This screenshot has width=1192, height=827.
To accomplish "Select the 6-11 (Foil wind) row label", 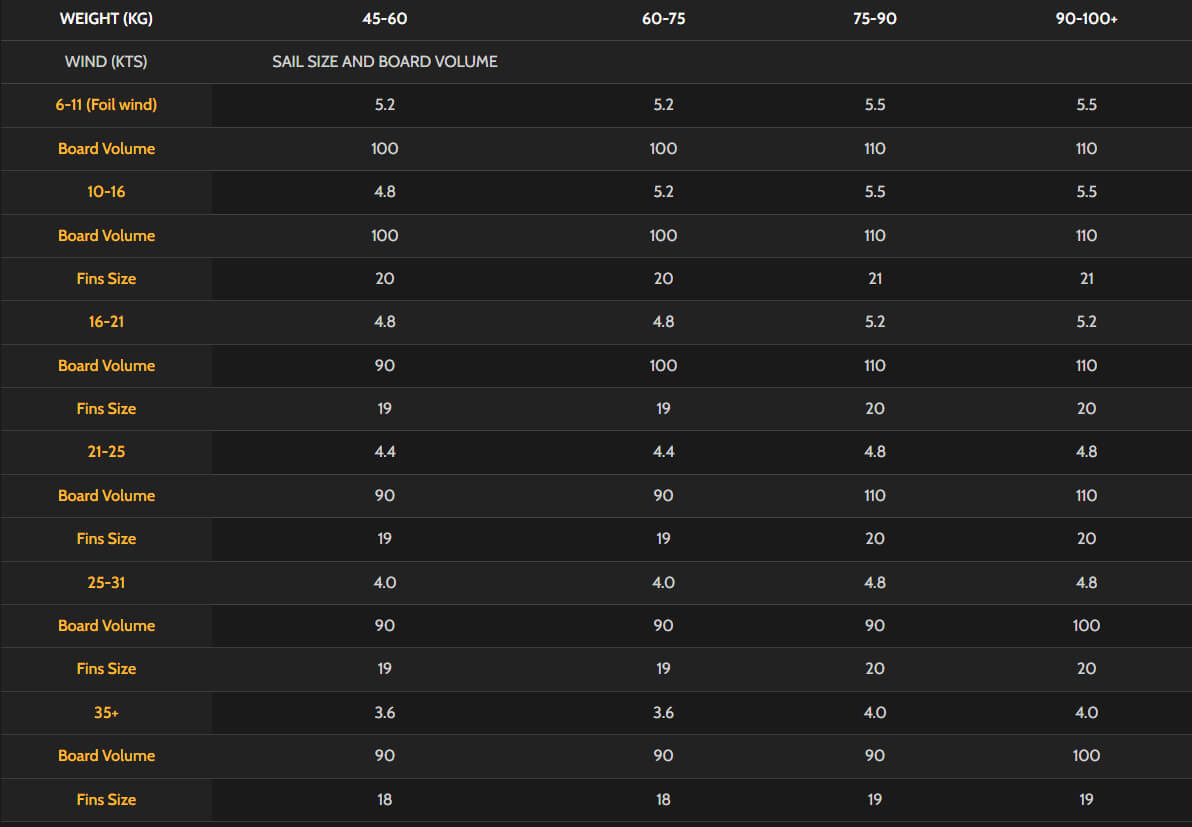I will point(106,105).
